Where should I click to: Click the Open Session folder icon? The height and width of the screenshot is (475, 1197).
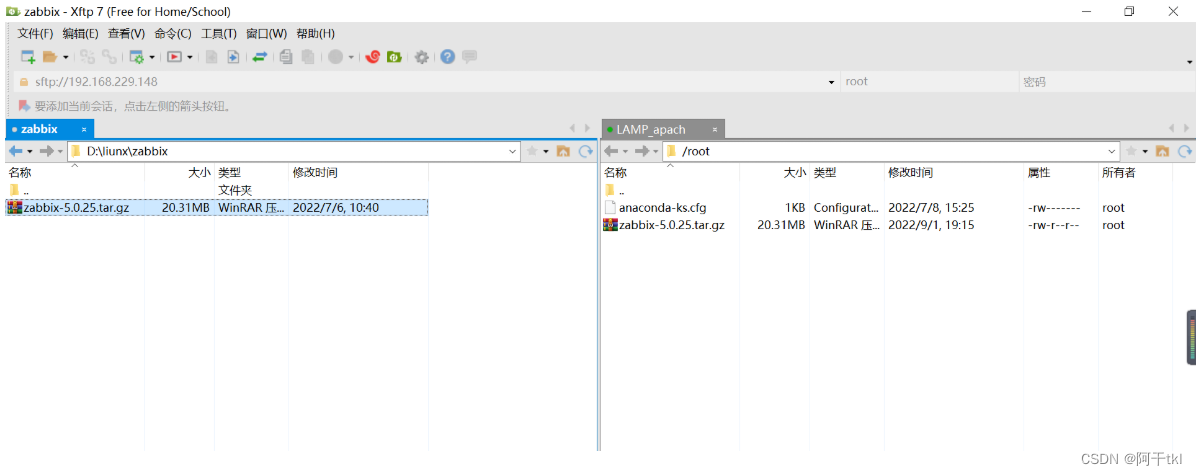(50, 57)
